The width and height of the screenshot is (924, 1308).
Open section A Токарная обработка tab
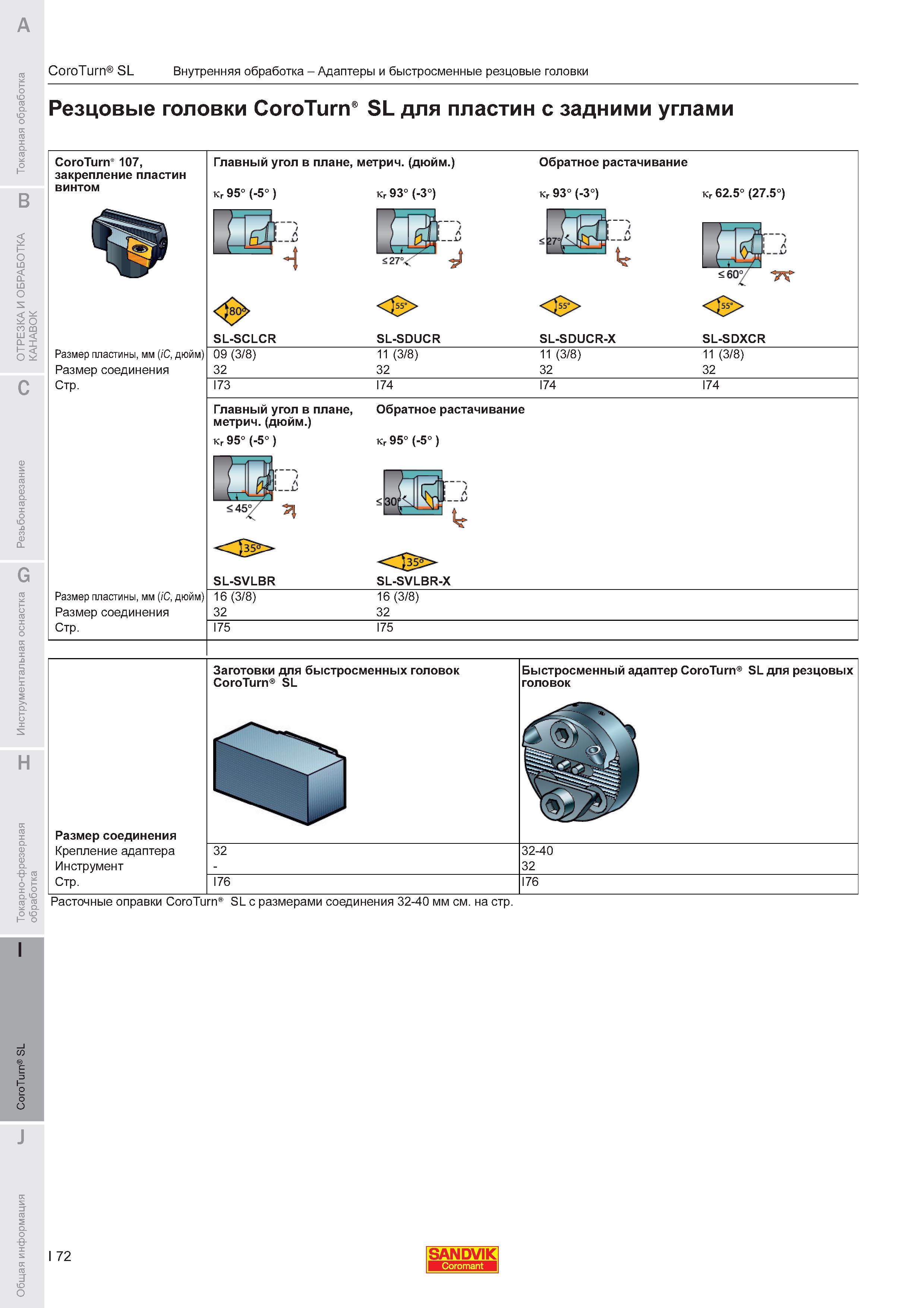point(22,93)
